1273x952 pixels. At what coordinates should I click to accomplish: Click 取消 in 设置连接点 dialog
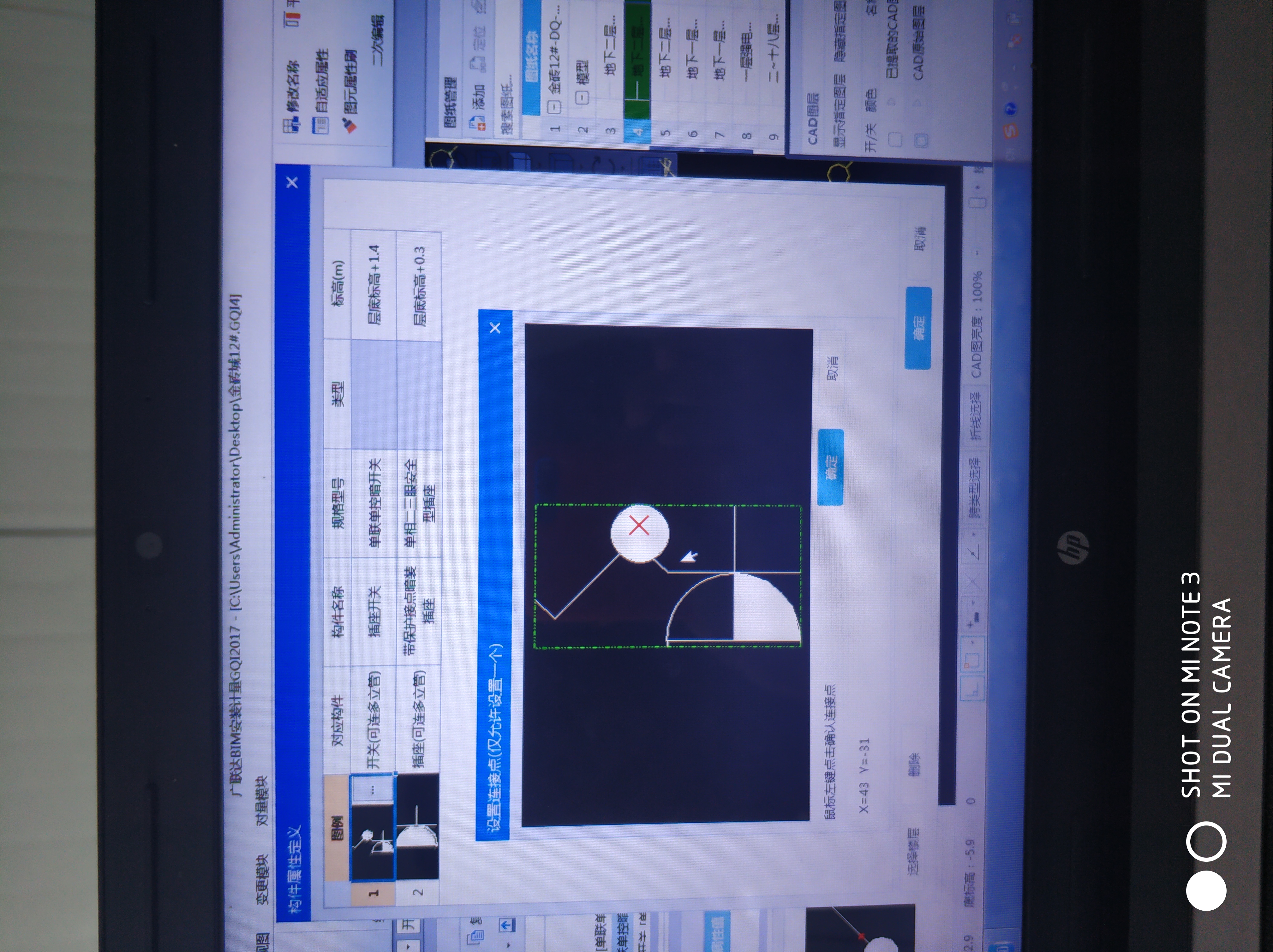point(832,367)
